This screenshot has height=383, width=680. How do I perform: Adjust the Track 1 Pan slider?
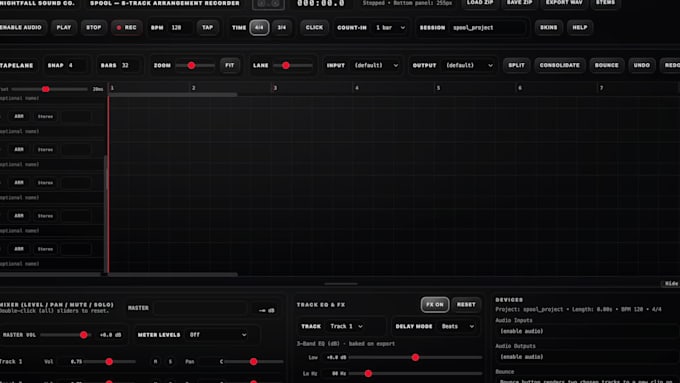click(254, 361)
